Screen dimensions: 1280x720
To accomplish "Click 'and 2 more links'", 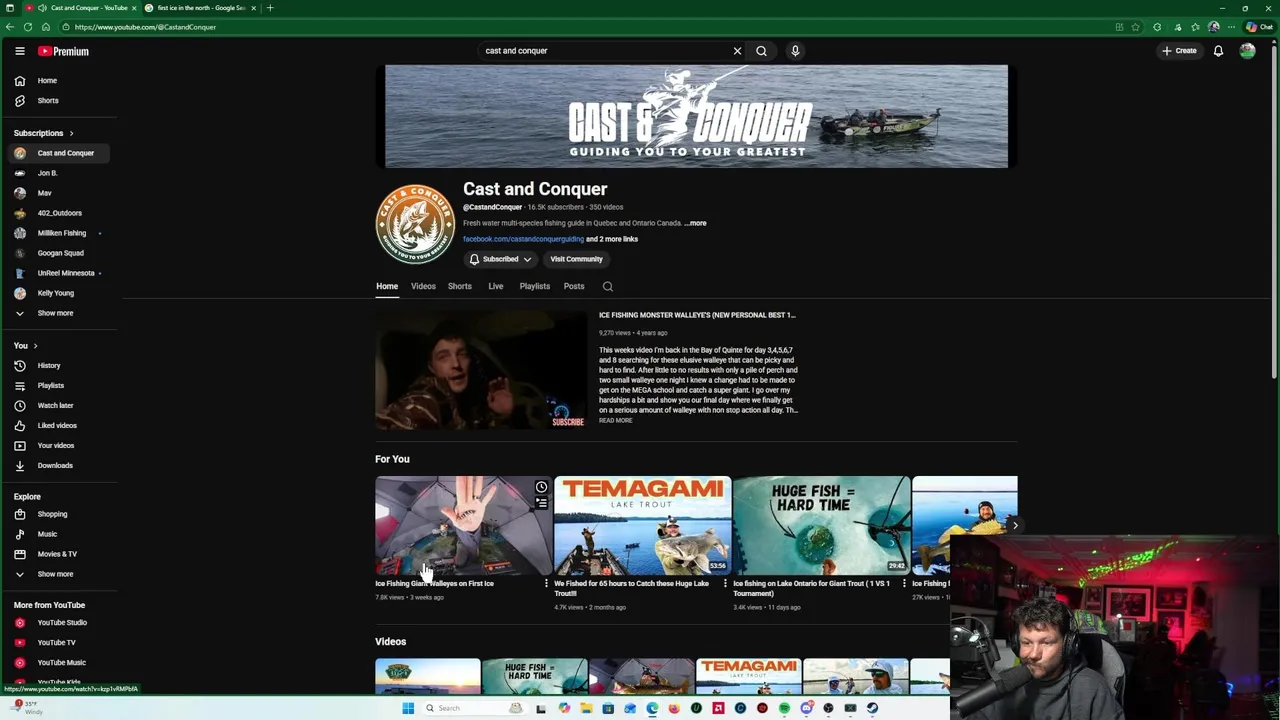I will 612,240.
